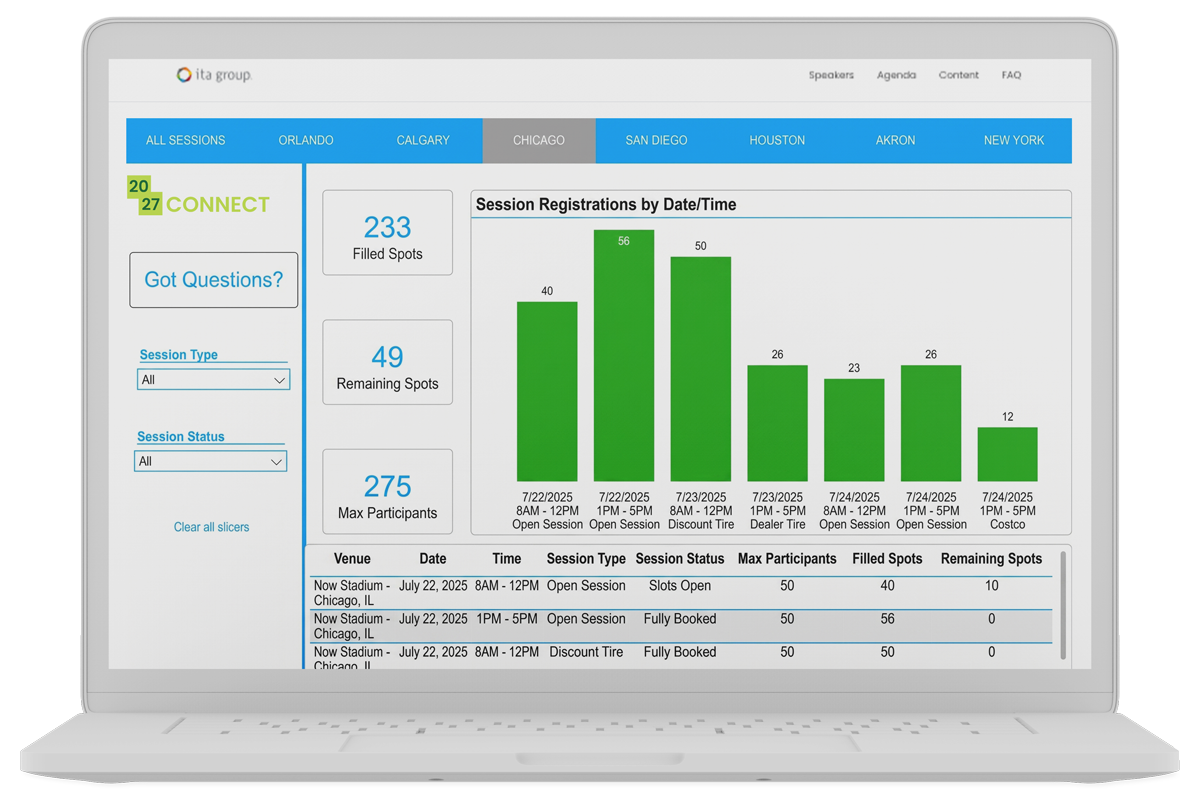Screen dimensions: 1200x805
Task: Click the 7/24/2025 Costco axis label
Action: (1007, 510)
